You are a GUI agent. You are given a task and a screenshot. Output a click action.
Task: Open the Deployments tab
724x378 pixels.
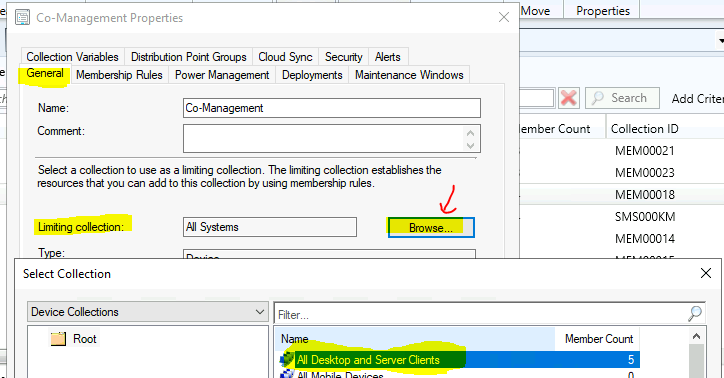point(312,75)
